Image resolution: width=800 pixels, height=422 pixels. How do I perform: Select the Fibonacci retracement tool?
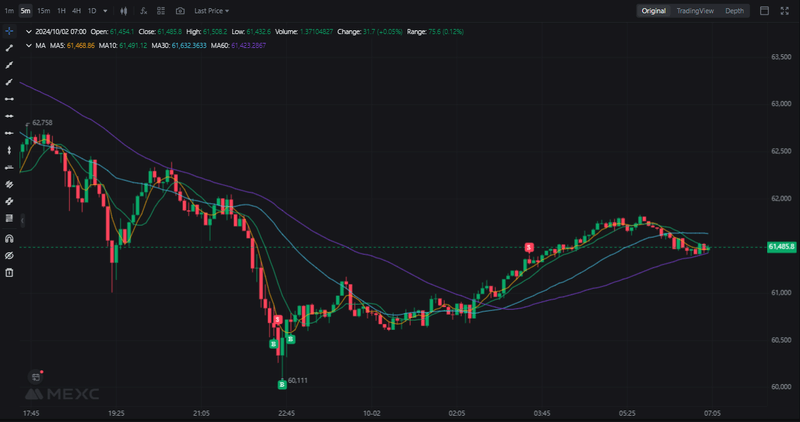pos(9,218)
